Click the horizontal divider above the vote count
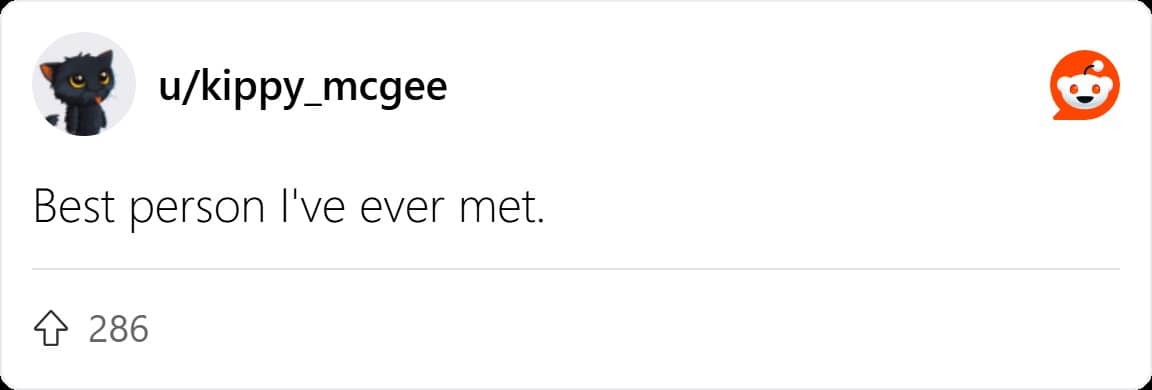 click(x=575, y=270)
